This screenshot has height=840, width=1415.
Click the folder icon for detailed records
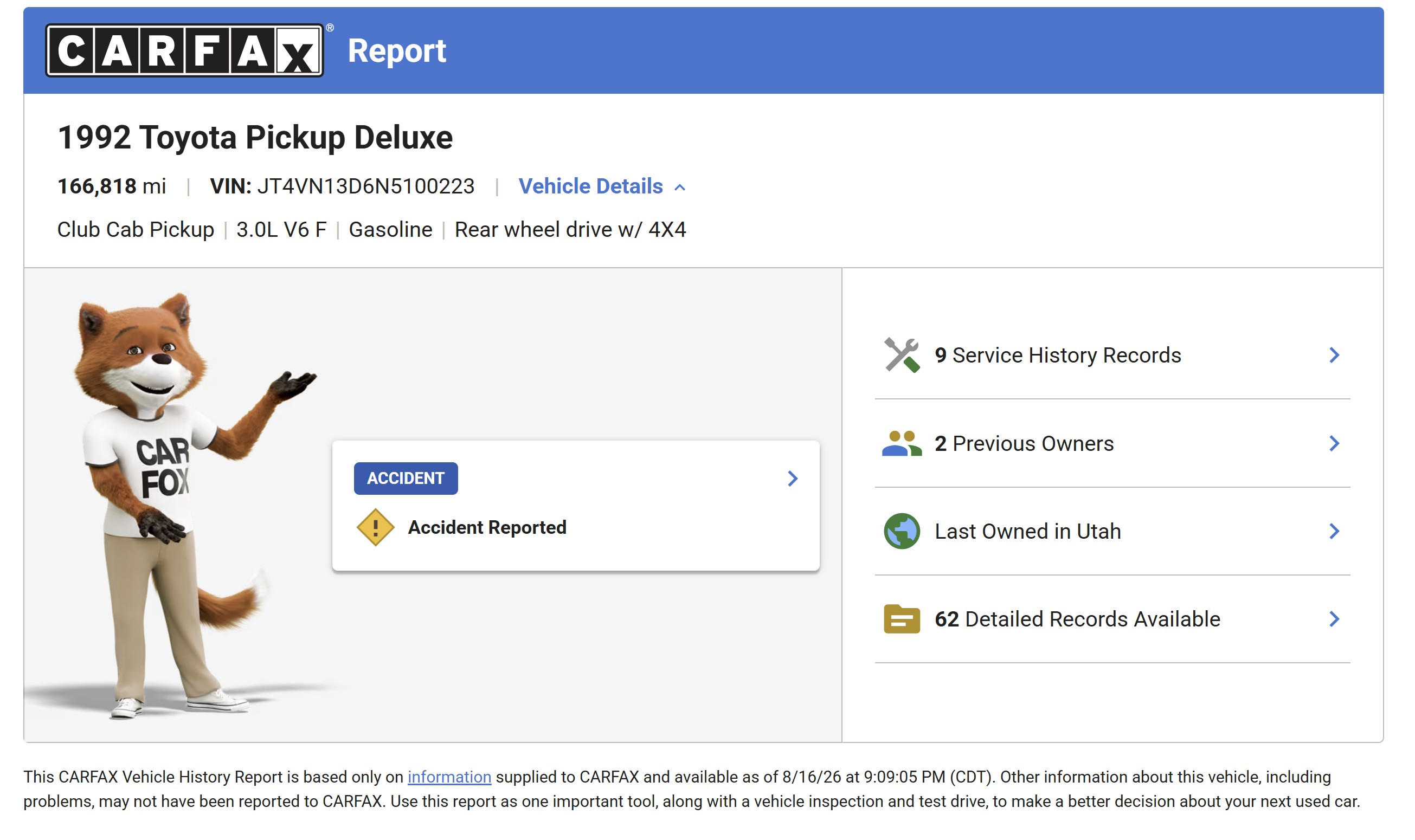pyautogui.click(x=902, y=619)
